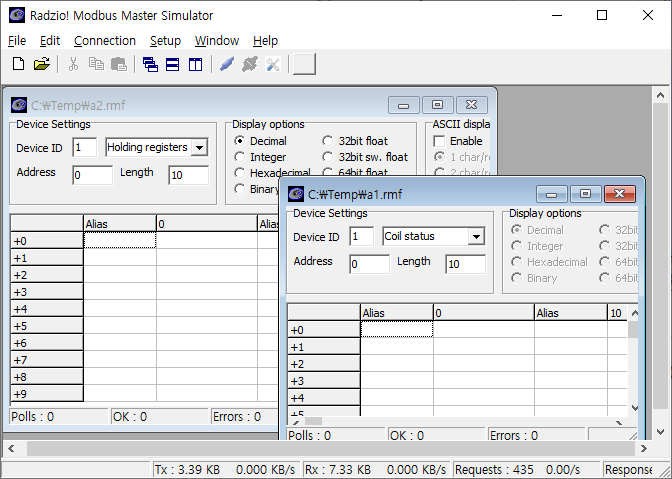672x479 pixels.
Task: Select row +7 header in a2.rmf
Action: point(47,360)
